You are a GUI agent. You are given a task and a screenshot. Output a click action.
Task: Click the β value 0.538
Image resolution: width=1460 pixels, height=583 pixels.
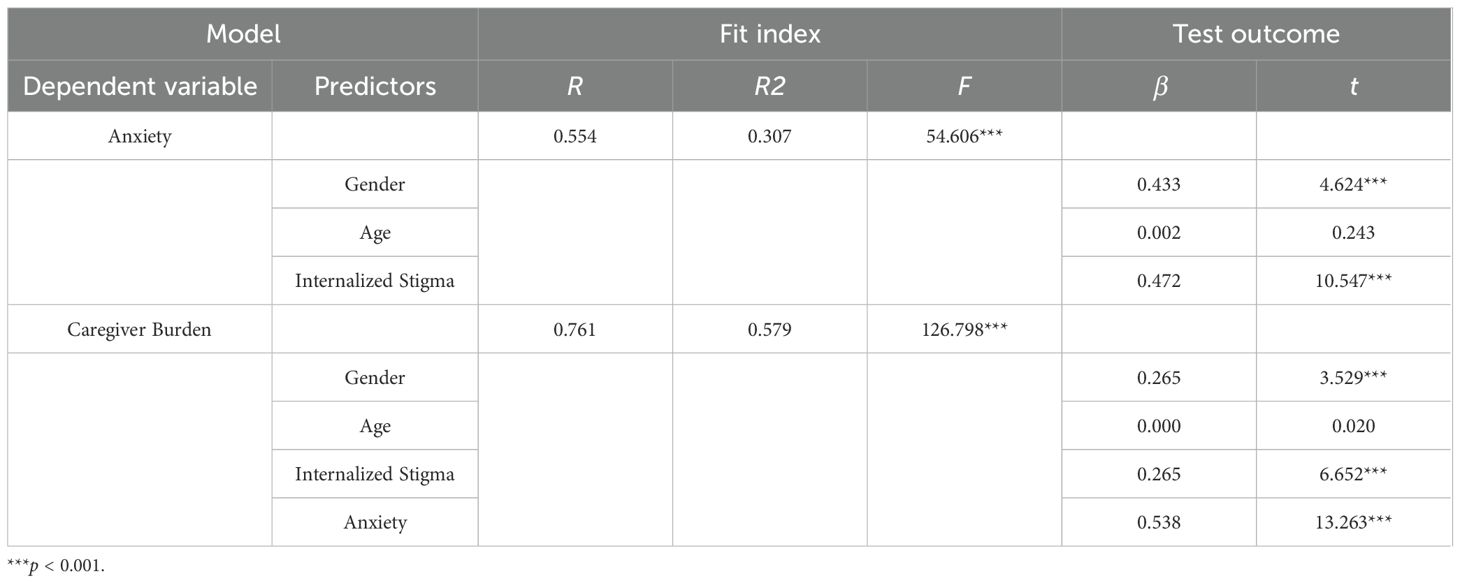1159,522
